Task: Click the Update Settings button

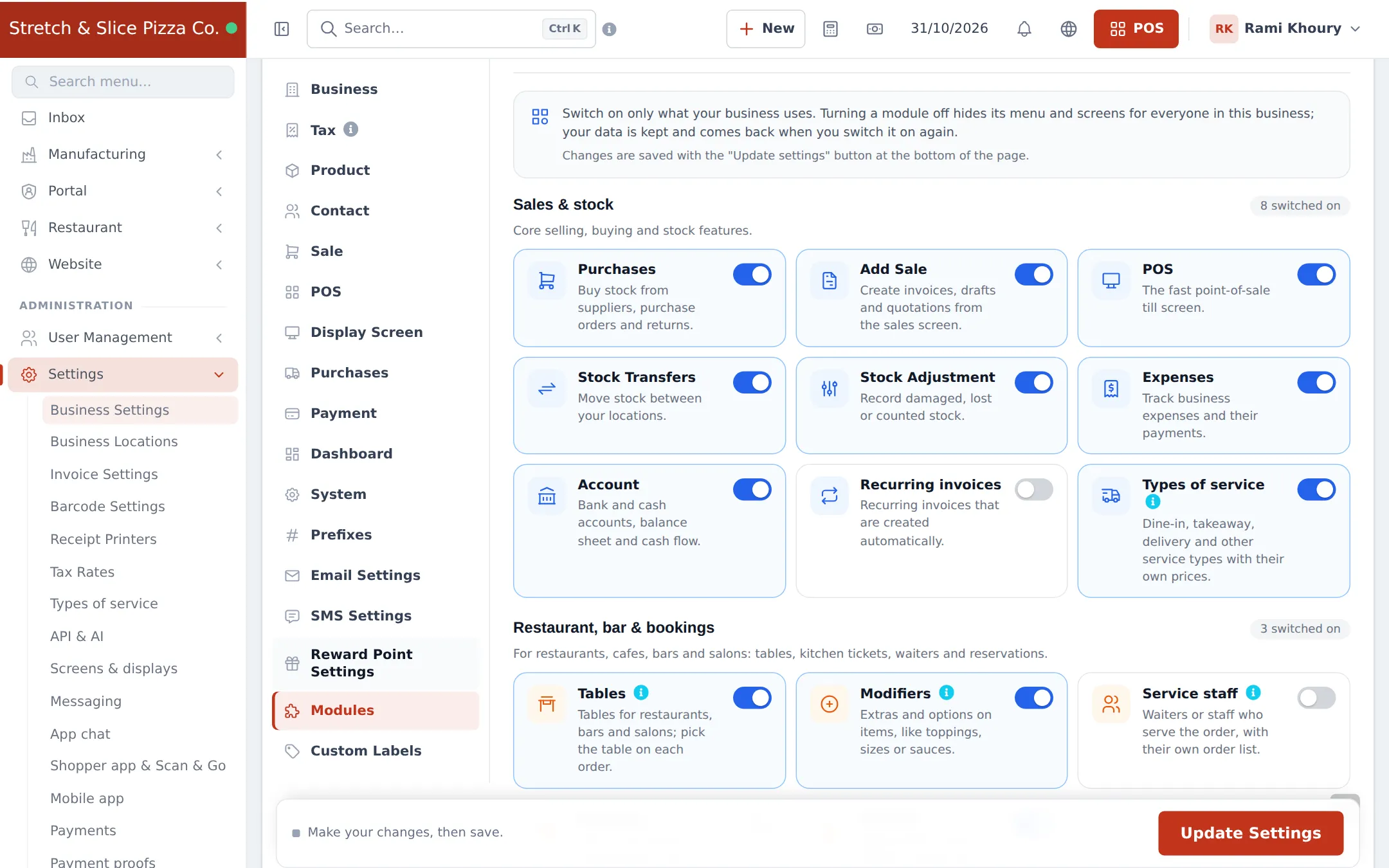Action: [1251, 833]
